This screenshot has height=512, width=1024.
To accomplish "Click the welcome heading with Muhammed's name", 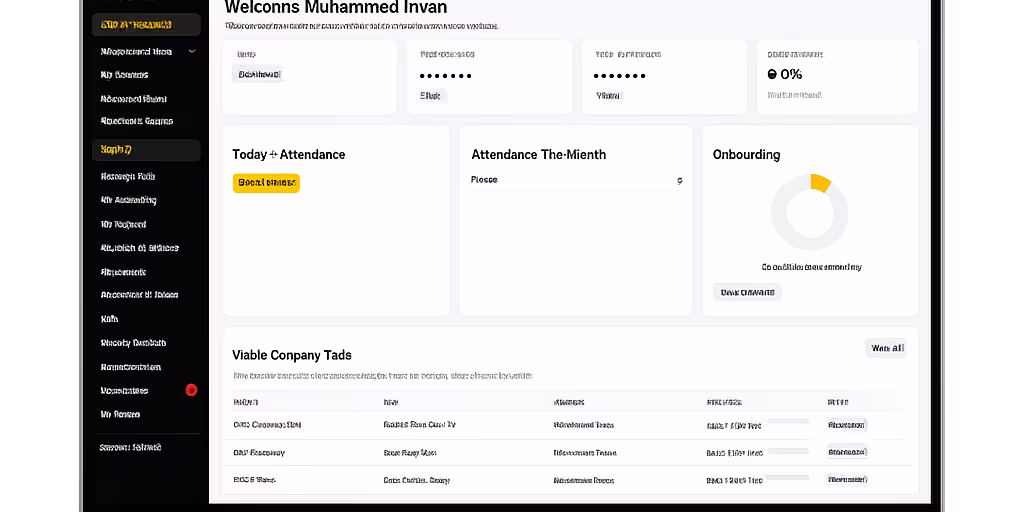I will click(336, 8).
